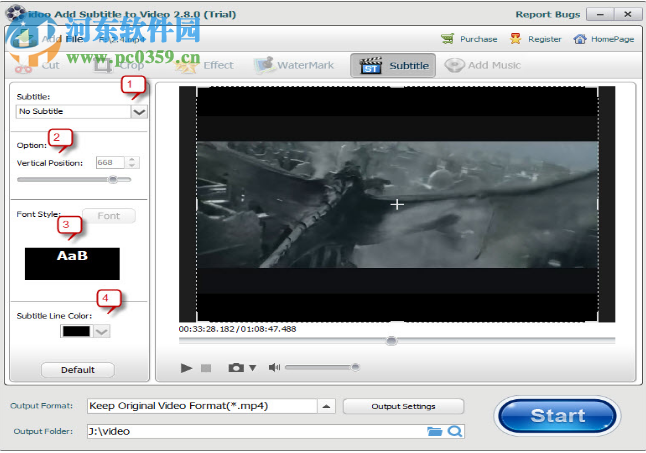This screenshot has height=453, width=646.
Task: Open the Output Format dropdown arrow
Action: tap(326, 406)
